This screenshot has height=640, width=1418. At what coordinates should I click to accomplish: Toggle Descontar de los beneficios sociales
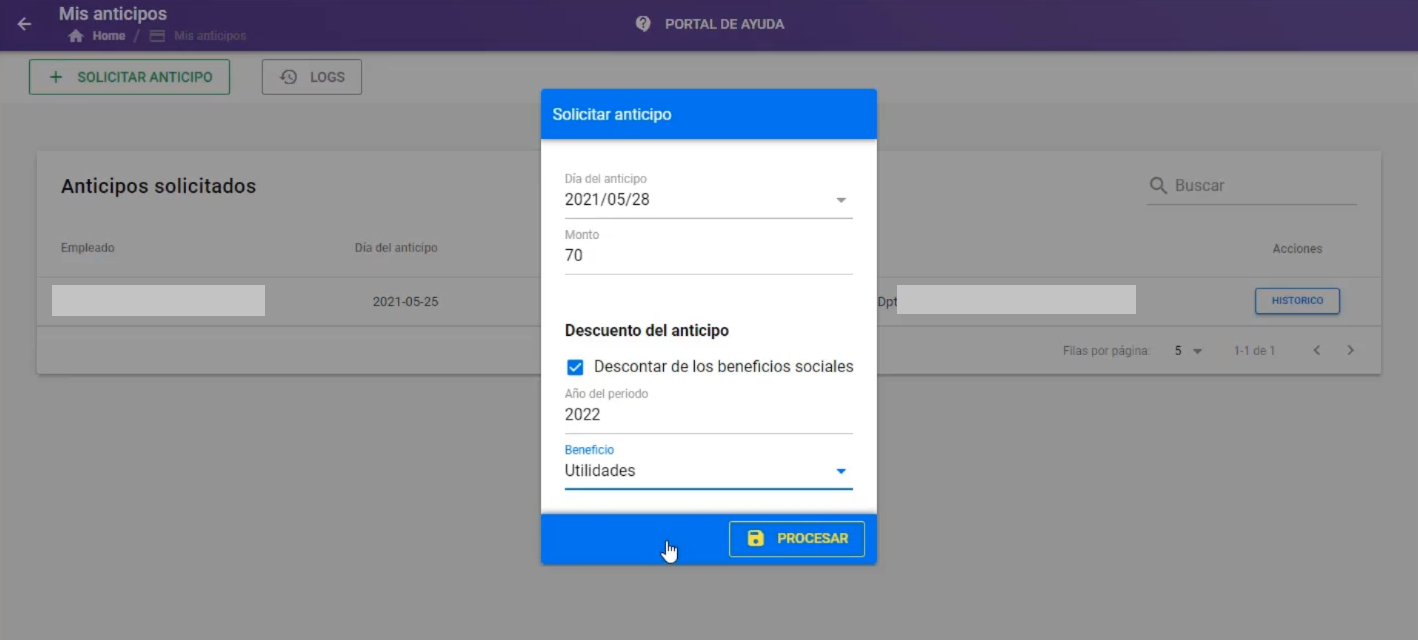tap(575, 367)
